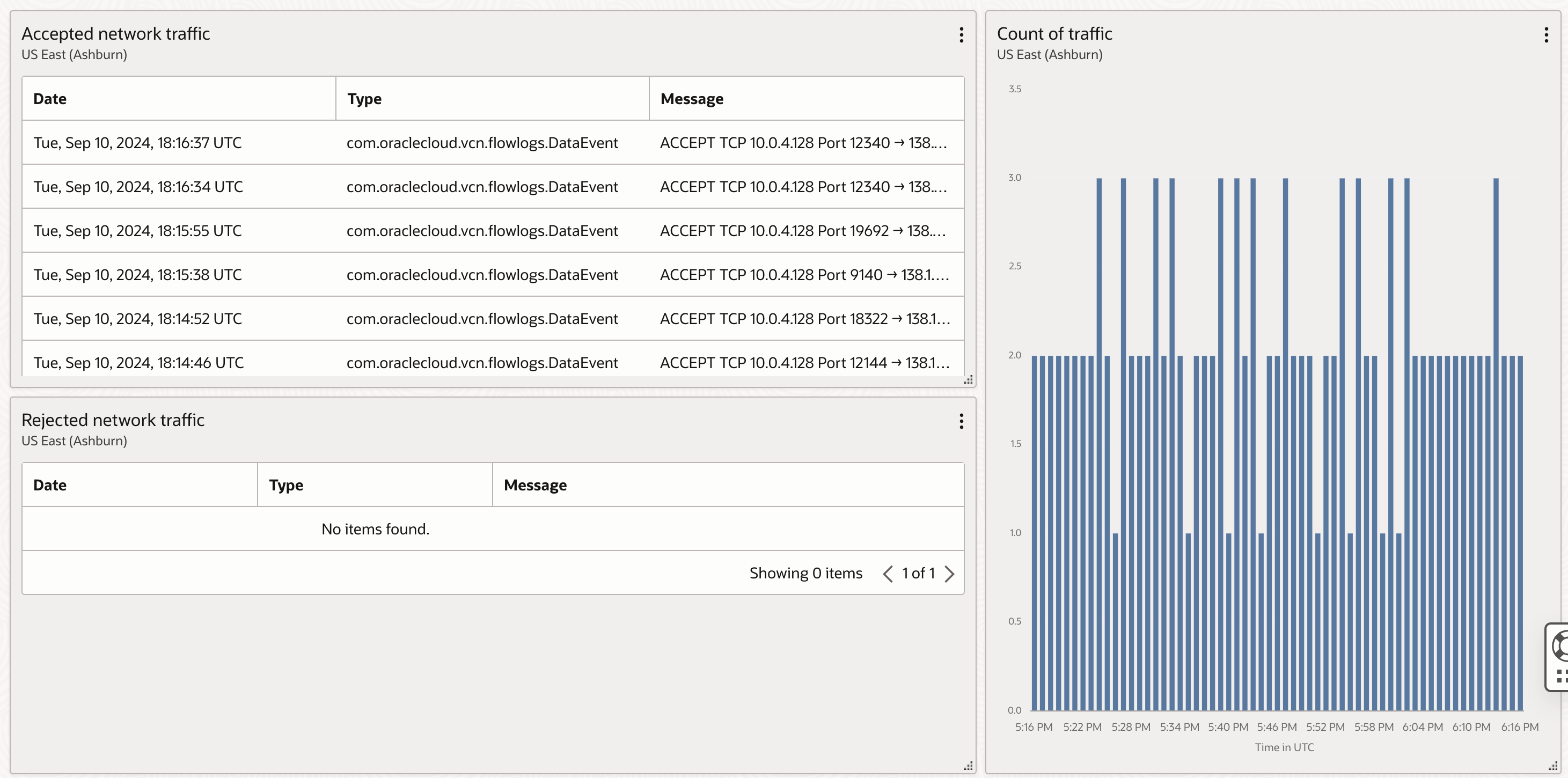Go to next page in Rejected traffic table

(x=949, y=574)
